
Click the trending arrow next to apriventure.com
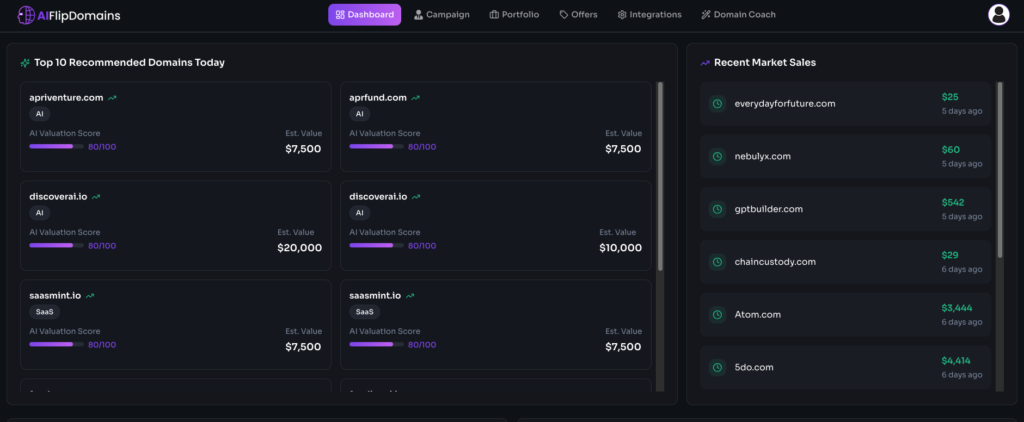[112, 98]
